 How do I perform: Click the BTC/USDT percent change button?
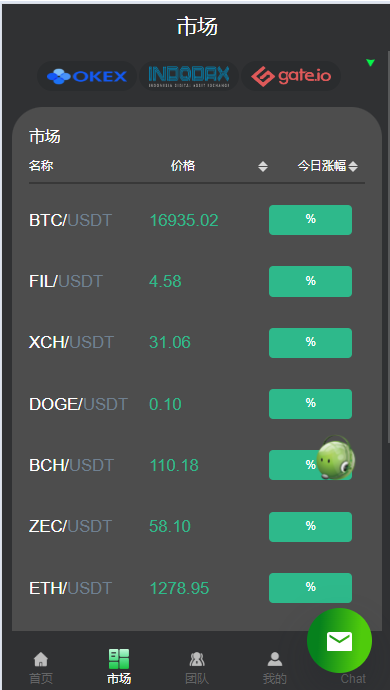pos(310,220)
